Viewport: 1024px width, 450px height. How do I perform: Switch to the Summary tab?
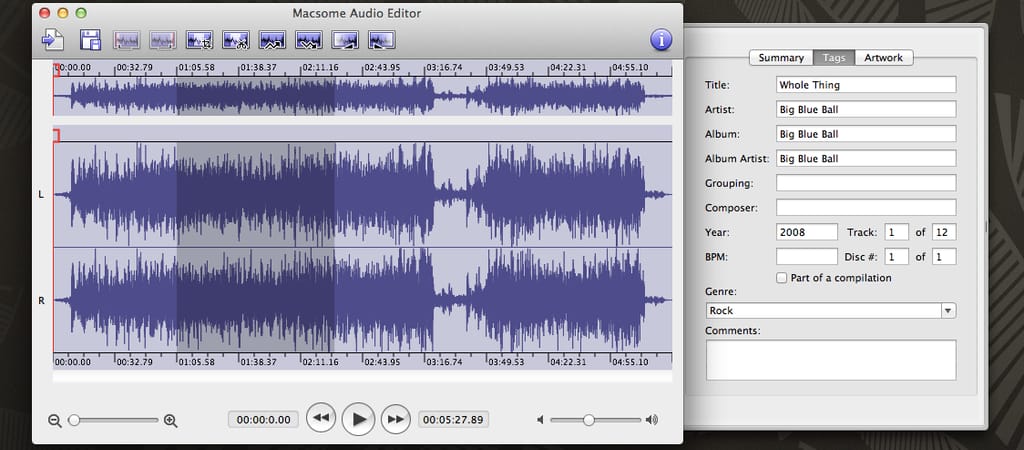(780, 58)
